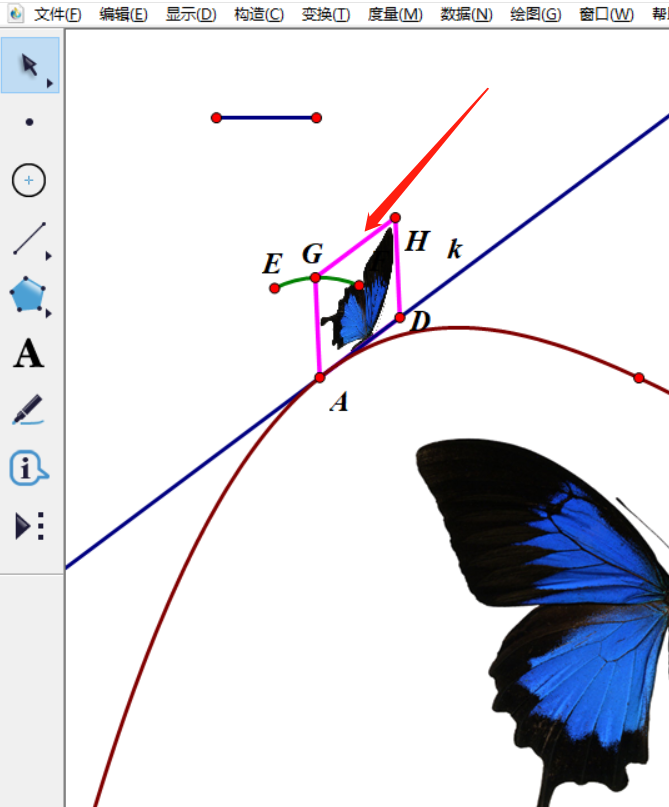Open the Custom tools button
Image resolution: width=669 pixels, height=807 pixels.
point(29,526)
